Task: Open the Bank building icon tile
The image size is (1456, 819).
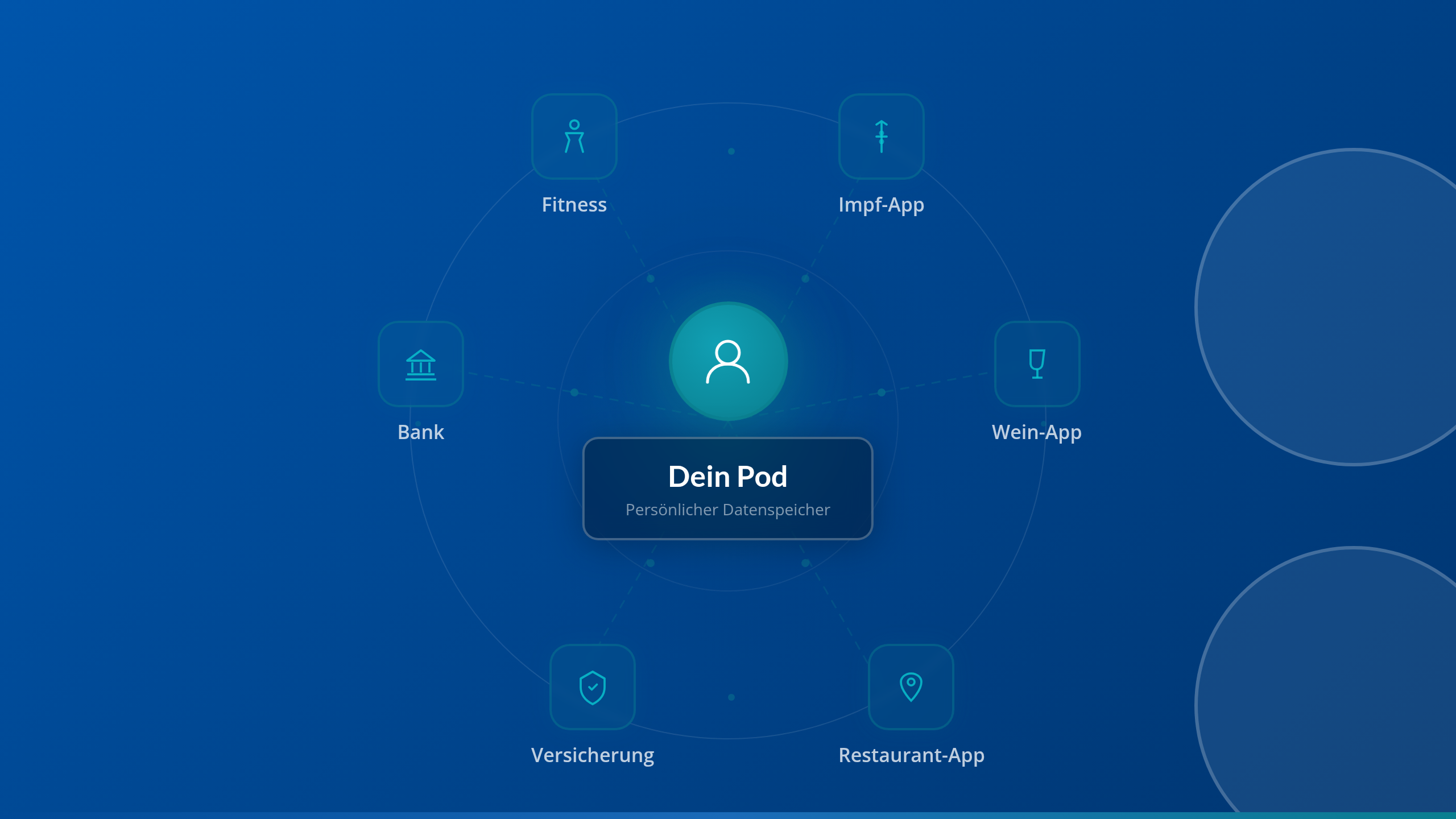Action: point(420,364)
